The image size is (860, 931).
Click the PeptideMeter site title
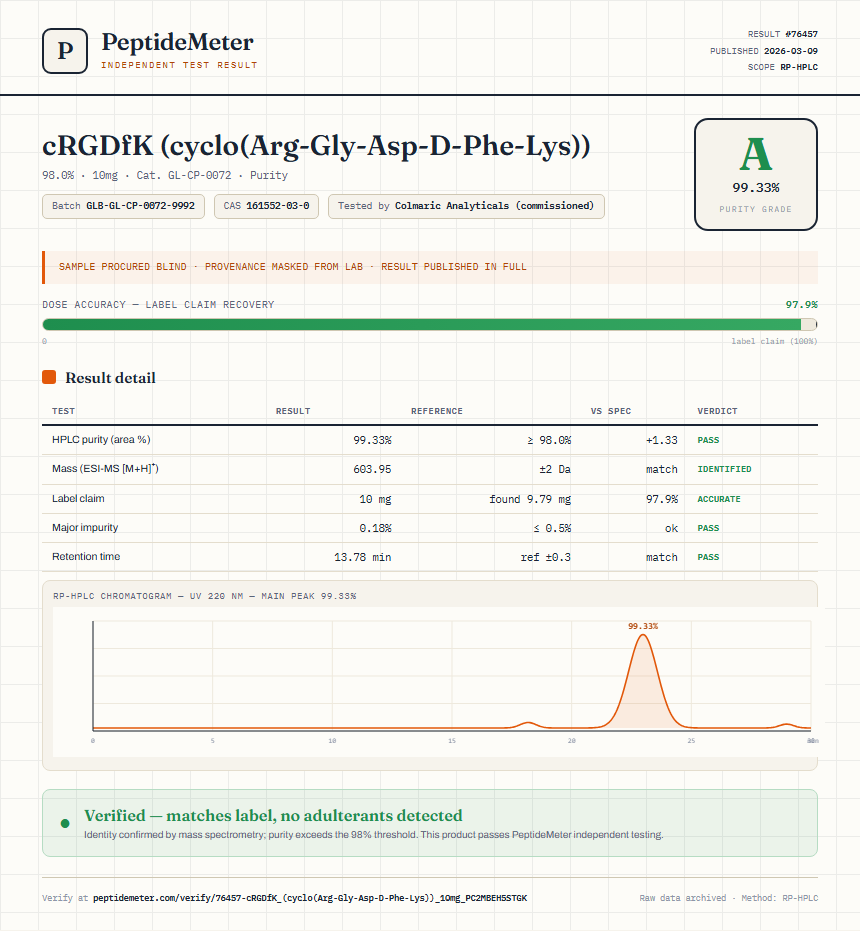[x=178, y=42]
